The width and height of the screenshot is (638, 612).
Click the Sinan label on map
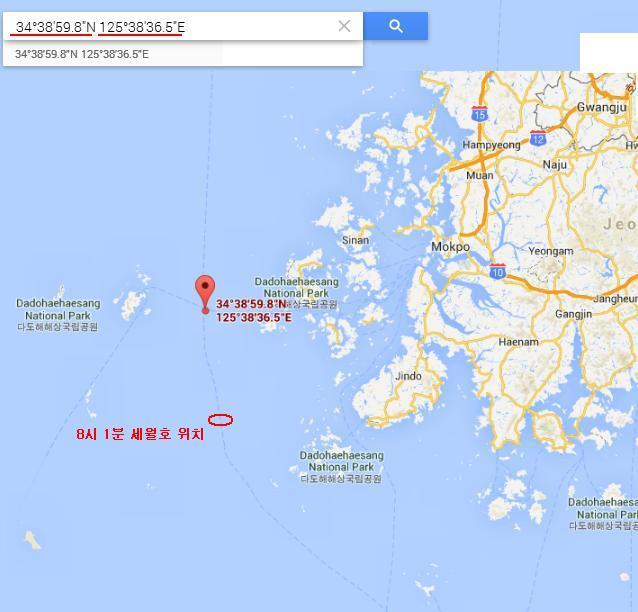coord(355,240)
